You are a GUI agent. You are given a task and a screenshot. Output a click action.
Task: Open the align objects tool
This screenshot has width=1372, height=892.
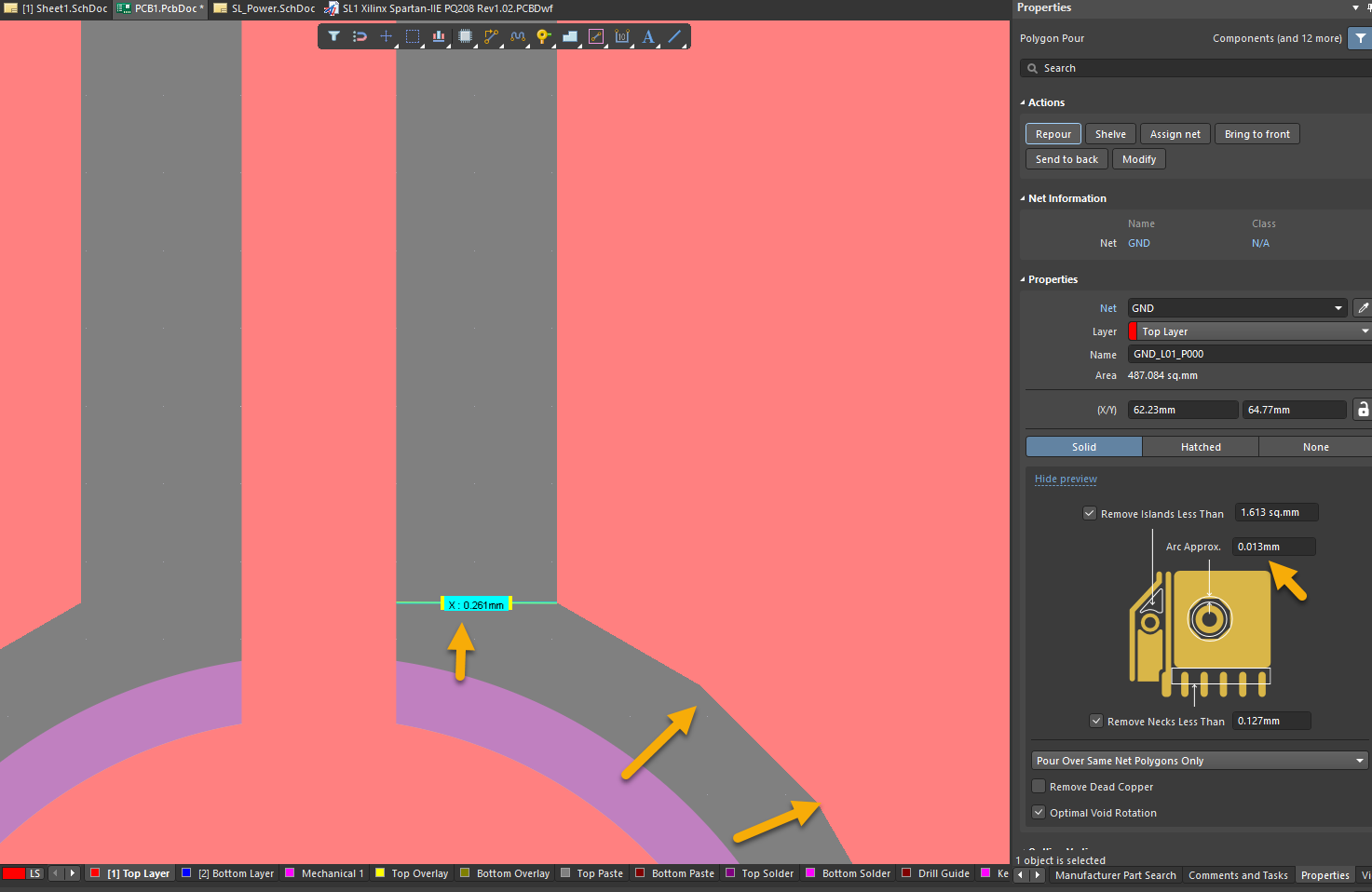(x=439, y=36)
